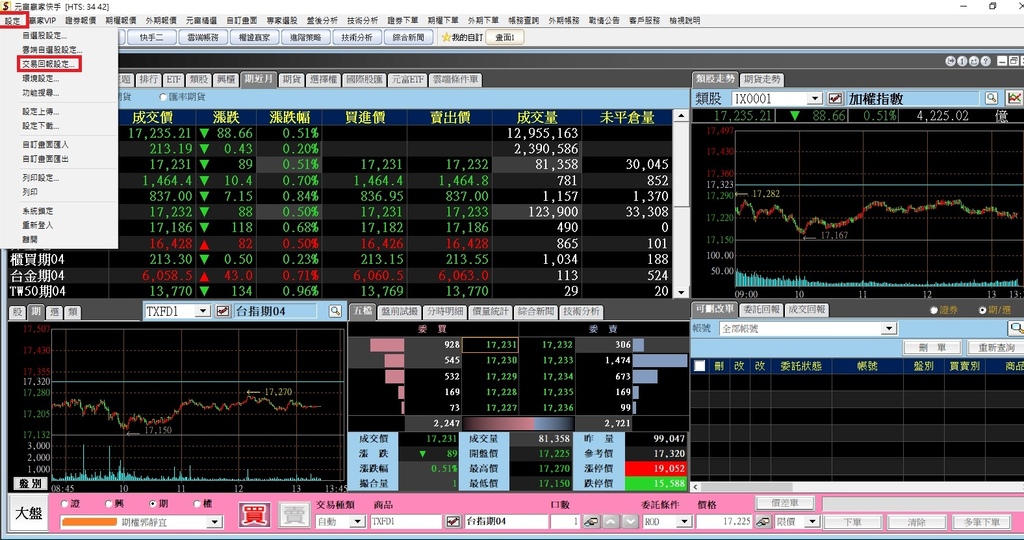Screen dimensions: 1024x540
Task: Tick the checkbox next to IX0001 dropdown
Action: (x=835, y=98)
